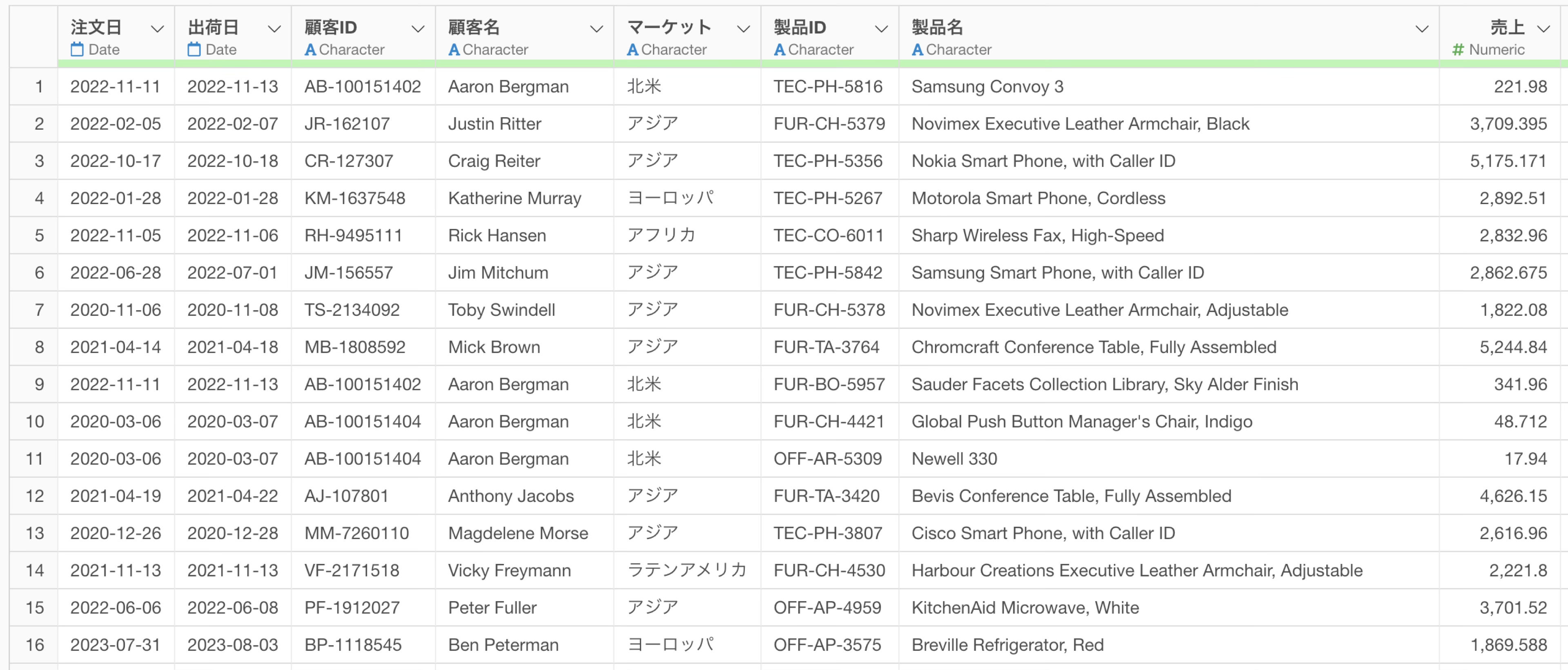Click the Character type icon under 顧客名
The height and width of the screenshot is (670, 1568).
click(454, 50)
